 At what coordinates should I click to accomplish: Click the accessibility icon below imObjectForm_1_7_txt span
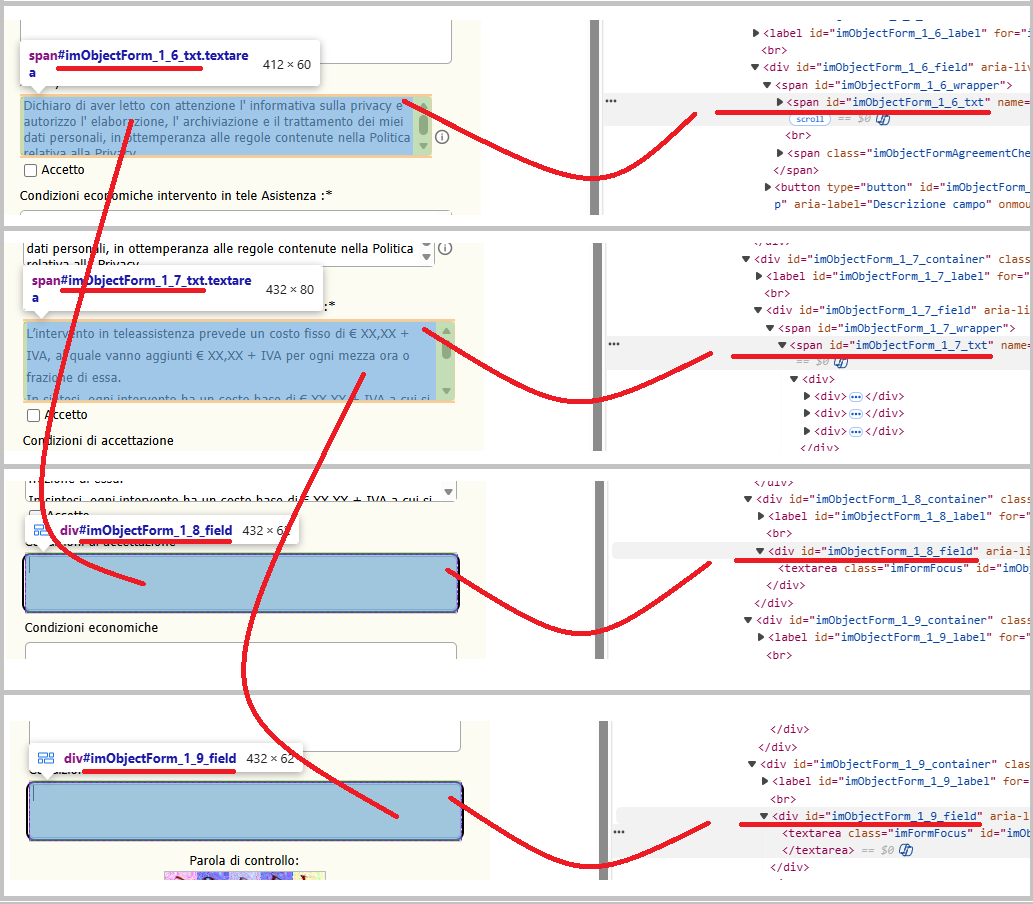coord(841,362)
